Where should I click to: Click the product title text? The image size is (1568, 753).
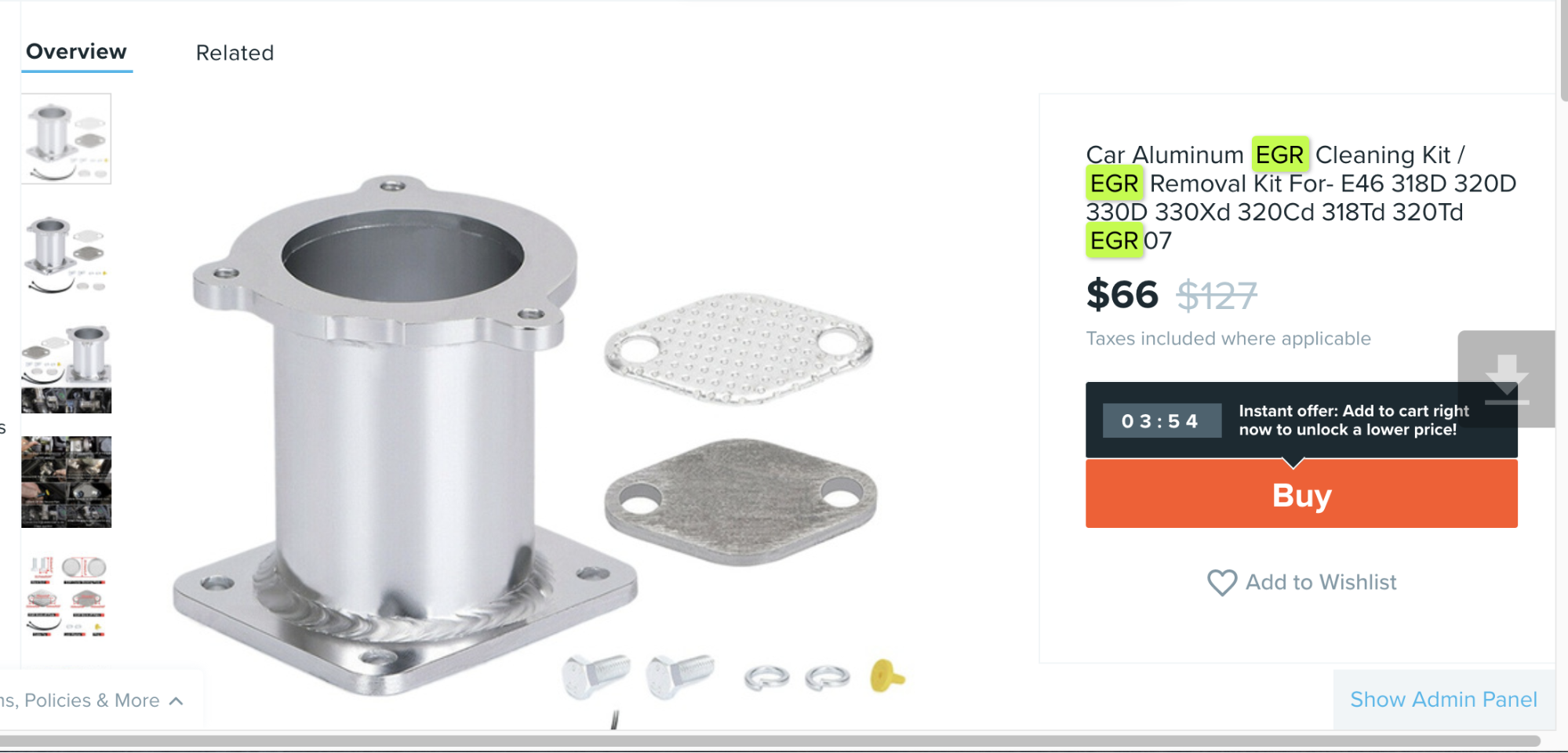1301,198
